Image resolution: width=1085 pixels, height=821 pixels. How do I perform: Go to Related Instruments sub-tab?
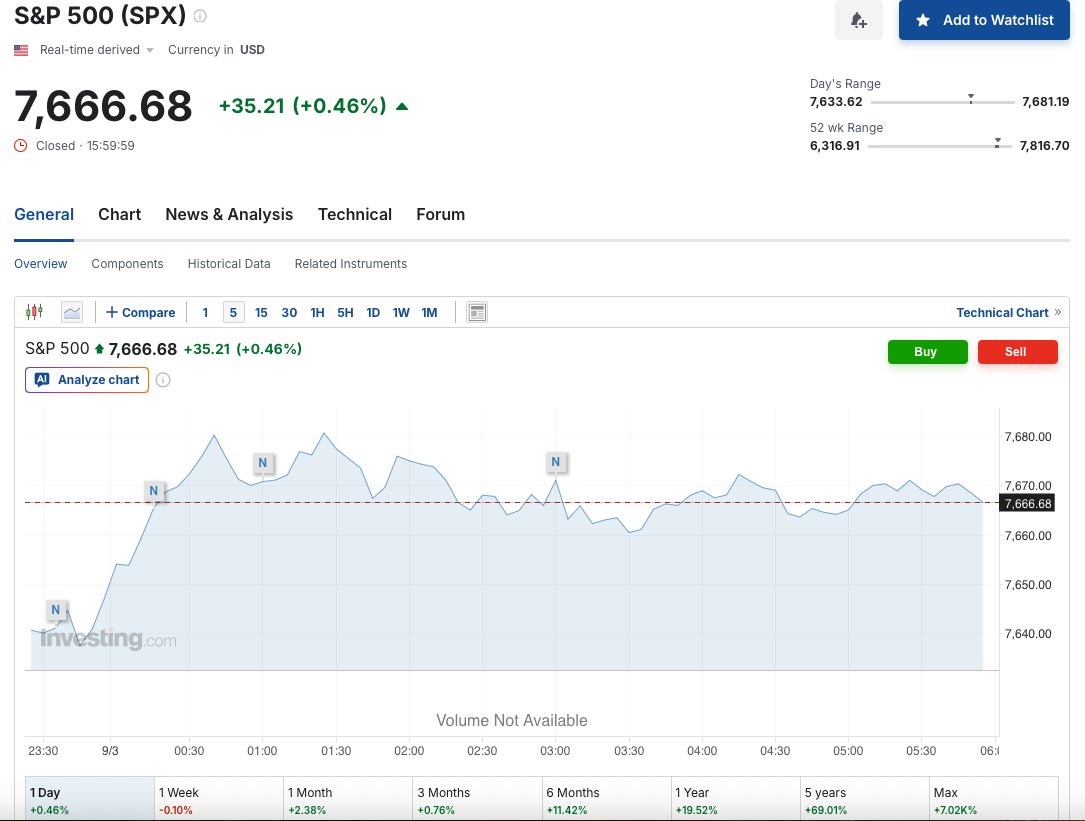(351, 264)
